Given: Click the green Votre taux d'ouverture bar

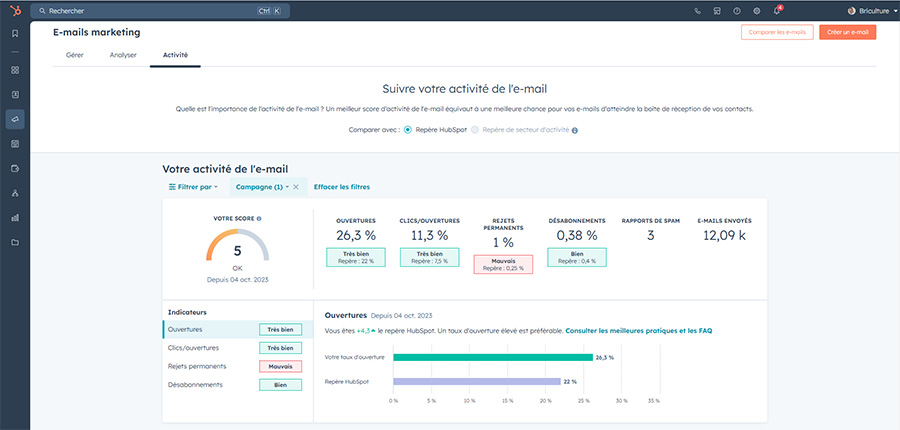Looking at the screenshot, I should [x=492, y=357].
